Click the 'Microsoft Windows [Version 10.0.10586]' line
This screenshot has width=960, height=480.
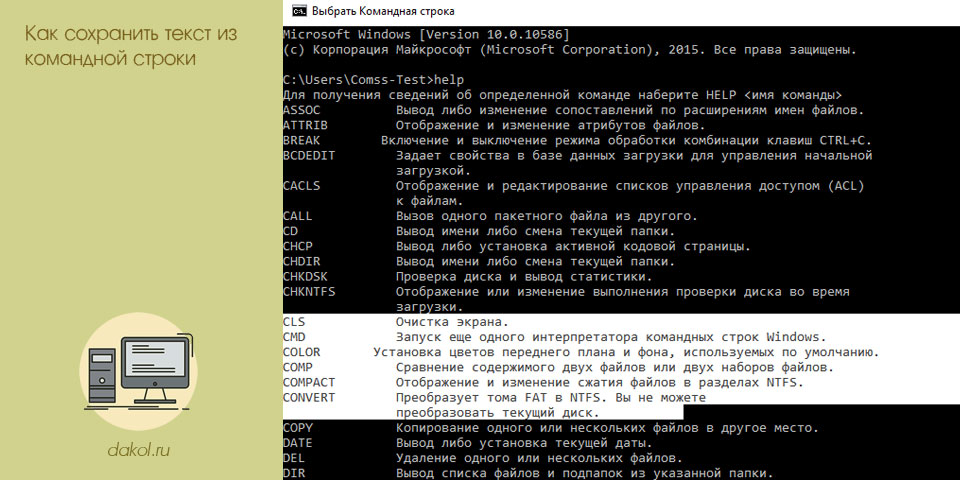[x=427, y=35]
